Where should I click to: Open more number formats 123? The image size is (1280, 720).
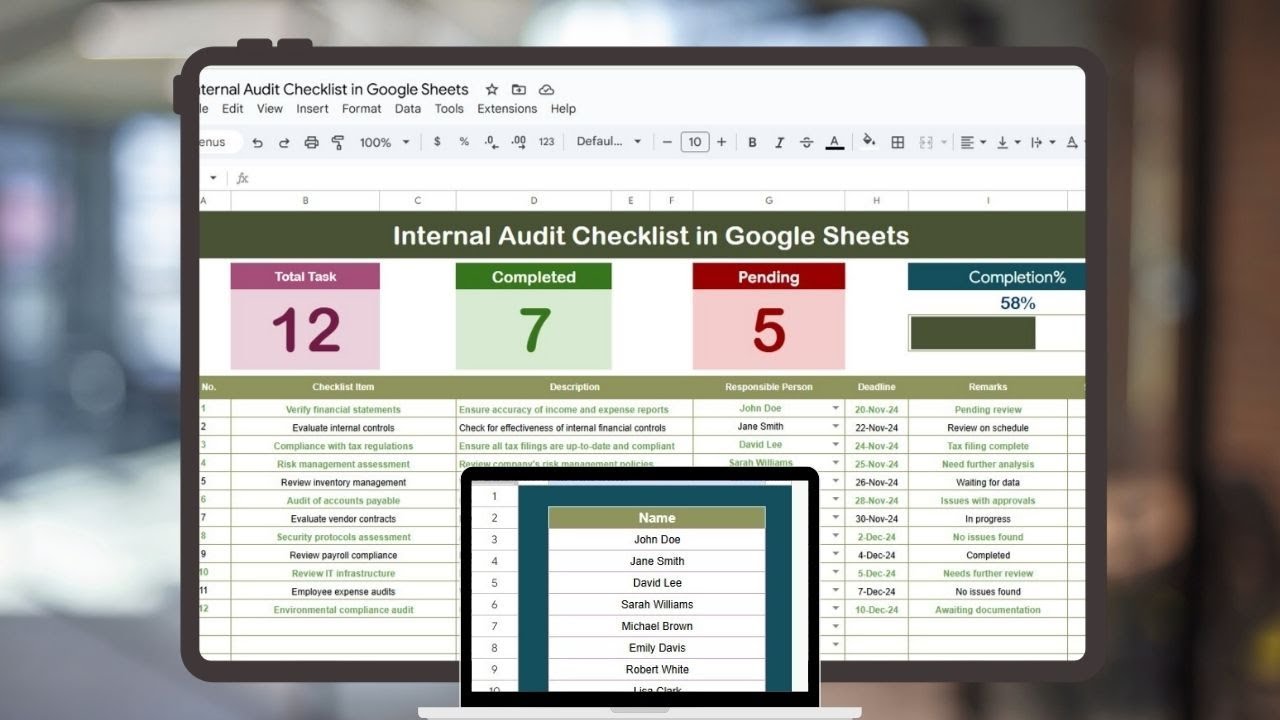coord(546,142)
